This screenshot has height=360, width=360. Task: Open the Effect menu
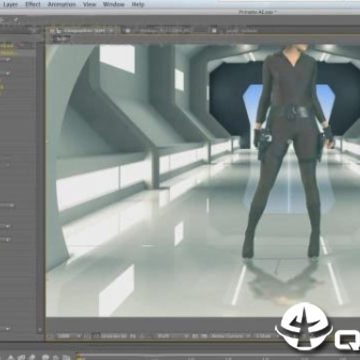pyautogui.click(x=33, y=4)
